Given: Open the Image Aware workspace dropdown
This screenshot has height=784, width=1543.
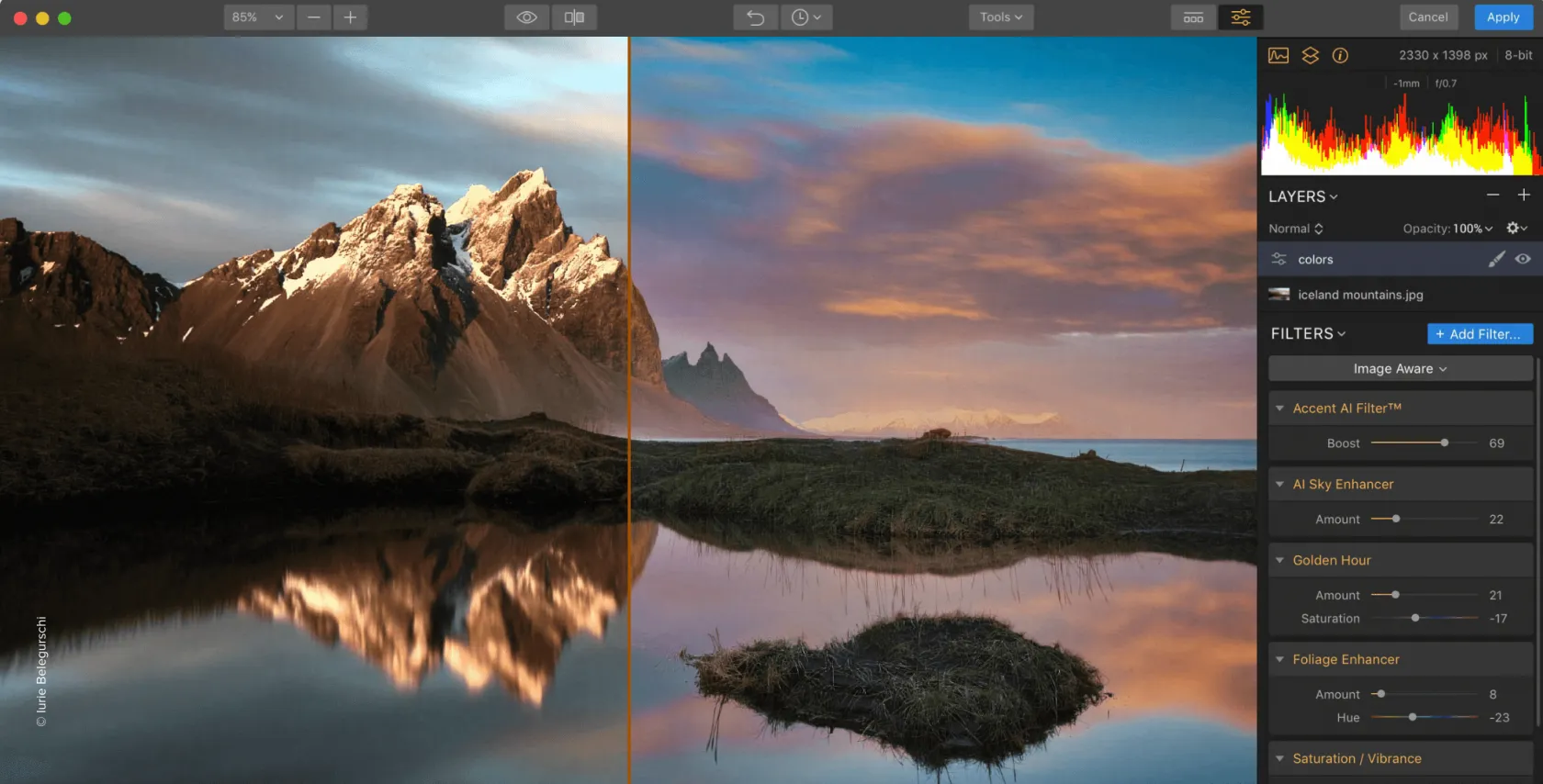Looking at the screenshot, I should click(x=1400, y=368).
